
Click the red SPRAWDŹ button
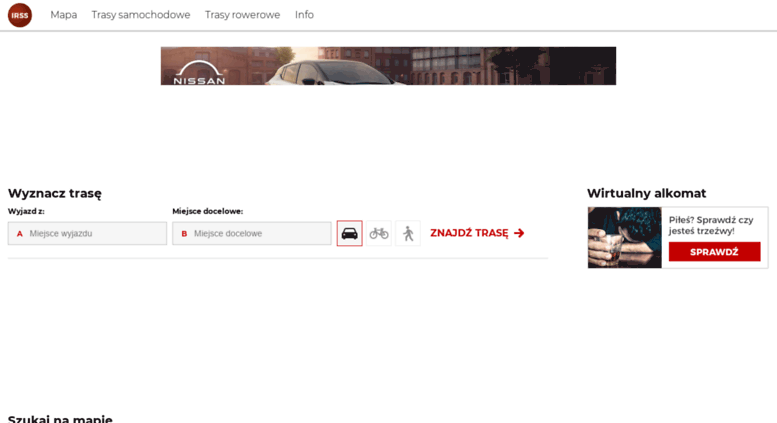pos(714,252)
